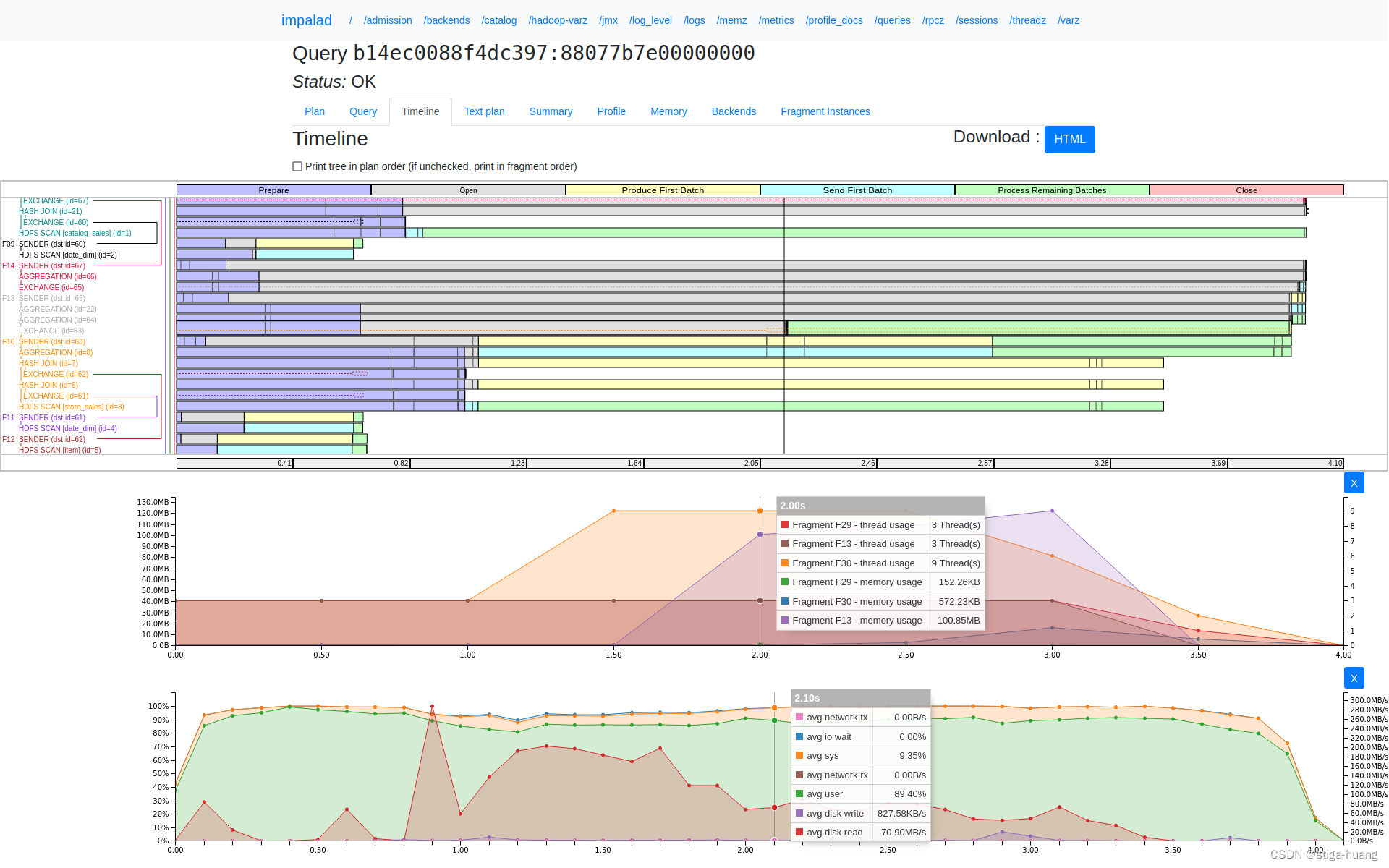Viewport: 1389px width, 868px height.
Task: Click the /queries navigation link
Action: pyautogui.click(x=893, y=20)
